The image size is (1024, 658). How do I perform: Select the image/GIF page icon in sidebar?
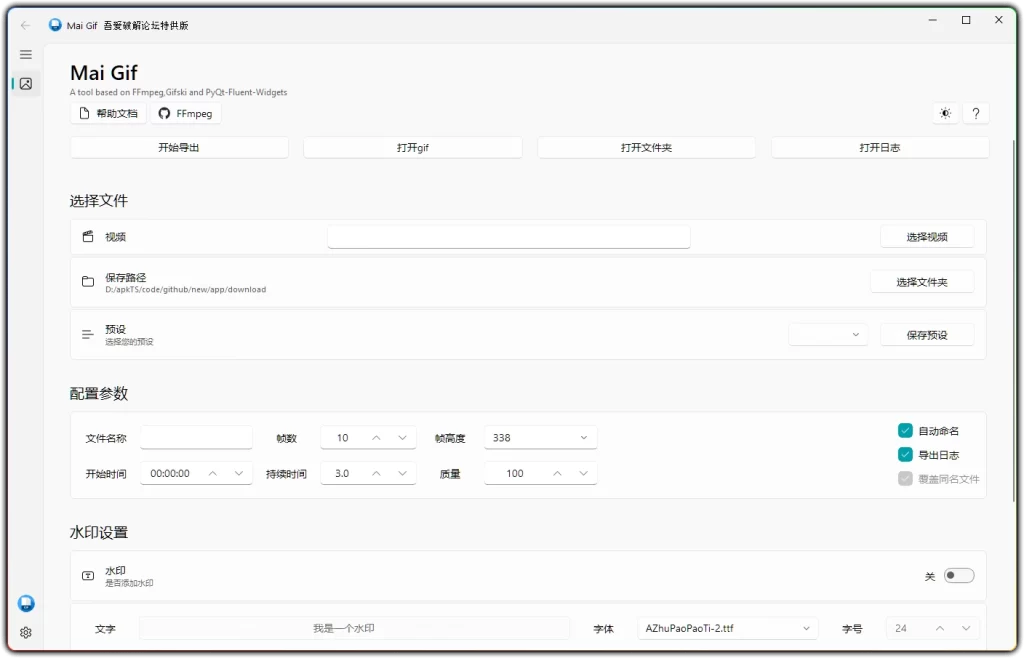pos(26,84)
